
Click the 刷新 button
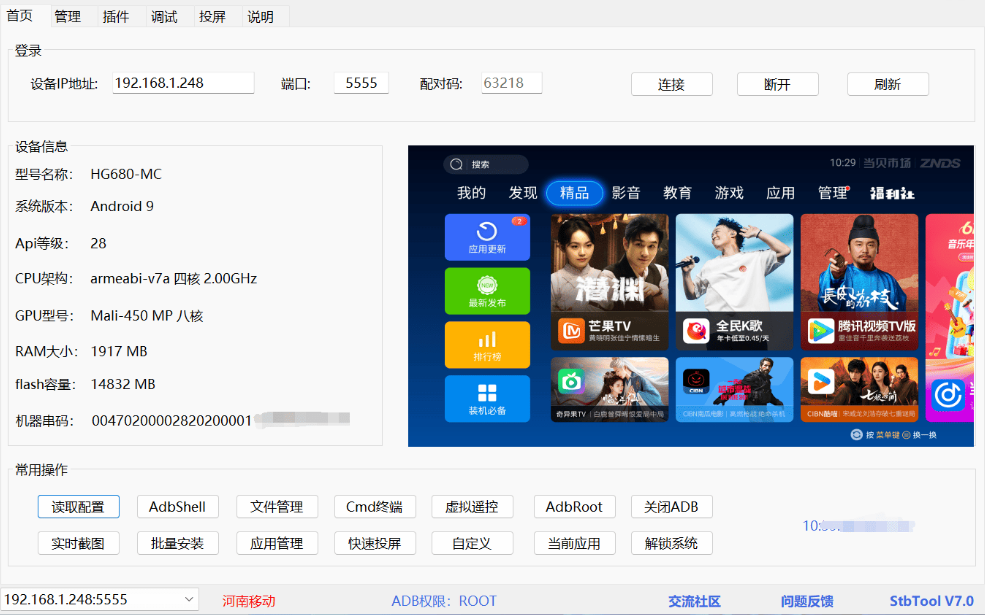point(887,84)
